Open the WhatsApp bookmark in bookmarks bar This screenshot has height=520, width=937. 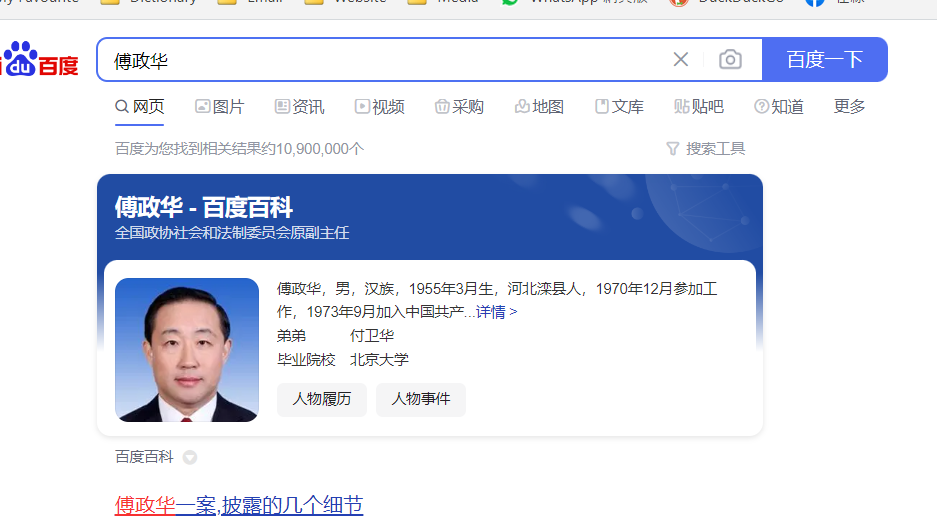(574, 2)
